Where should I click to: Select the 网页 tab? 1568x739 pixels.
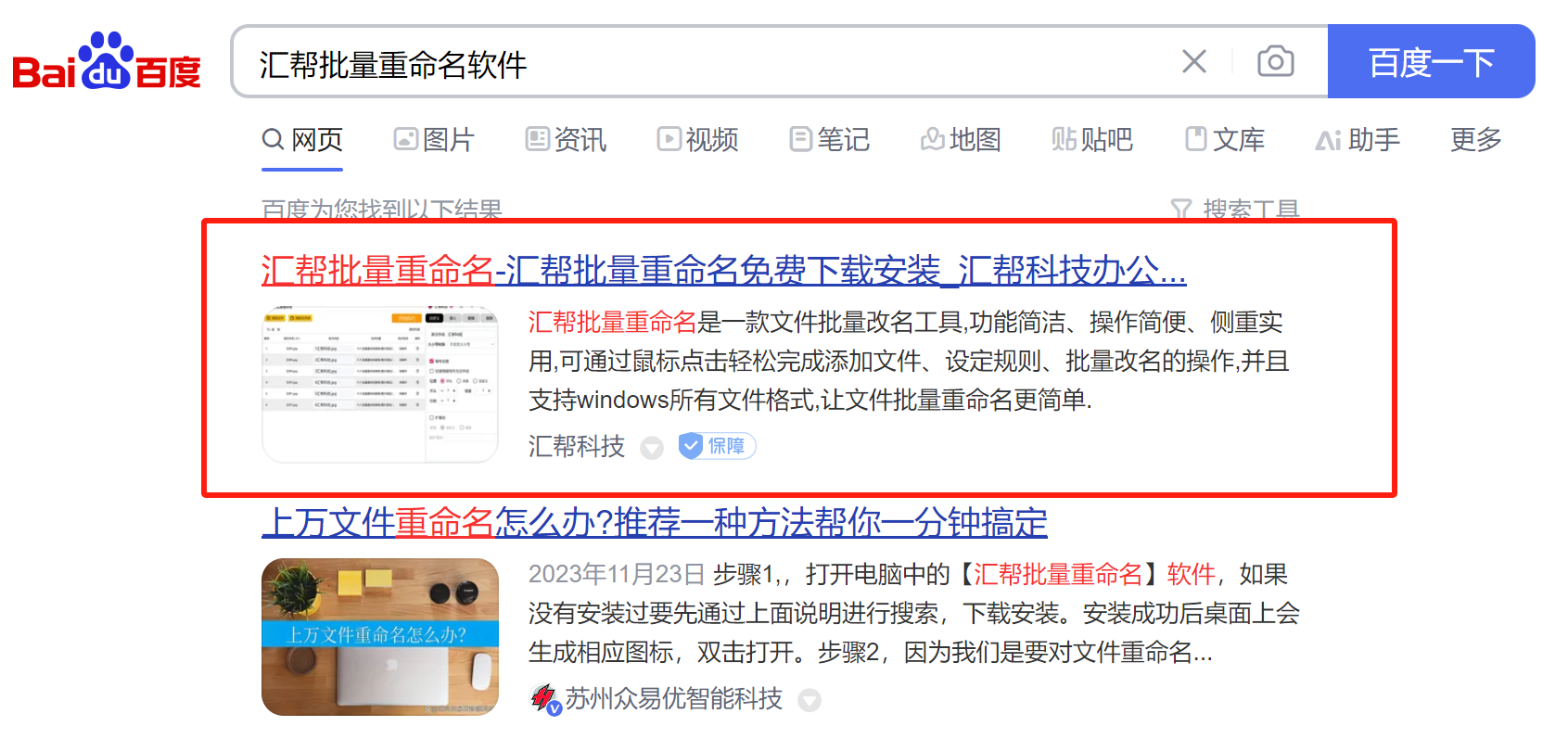(x=302, y=140)
